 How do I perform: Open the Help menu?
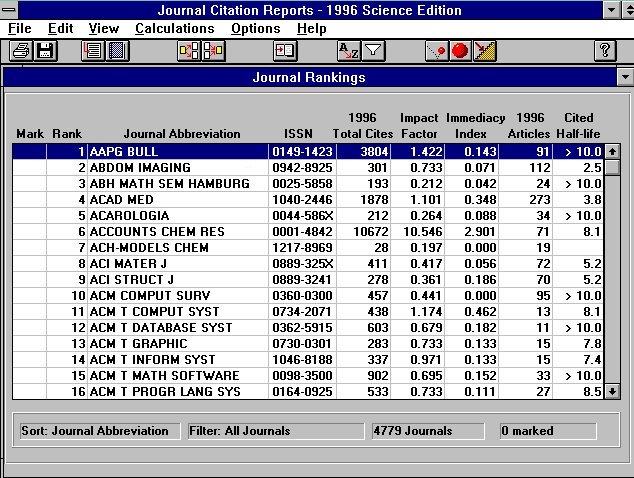click(x=311, y=29)
